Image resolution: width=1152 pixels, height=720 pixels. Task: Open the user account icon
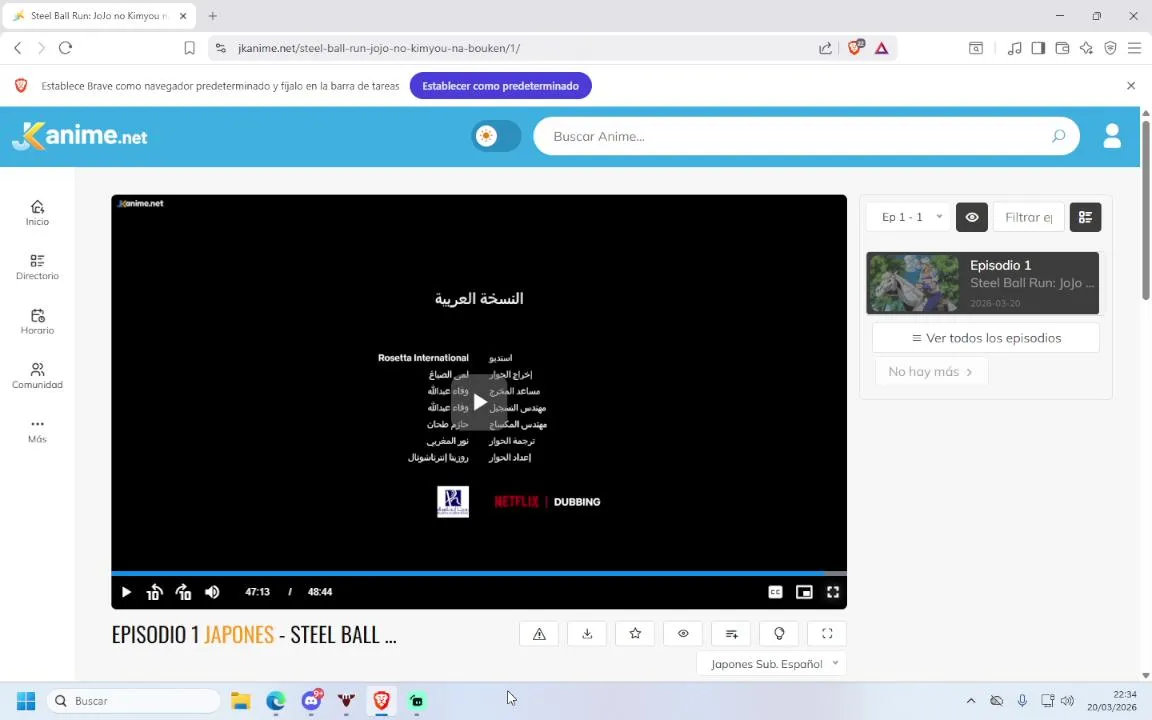point(1112,136)
